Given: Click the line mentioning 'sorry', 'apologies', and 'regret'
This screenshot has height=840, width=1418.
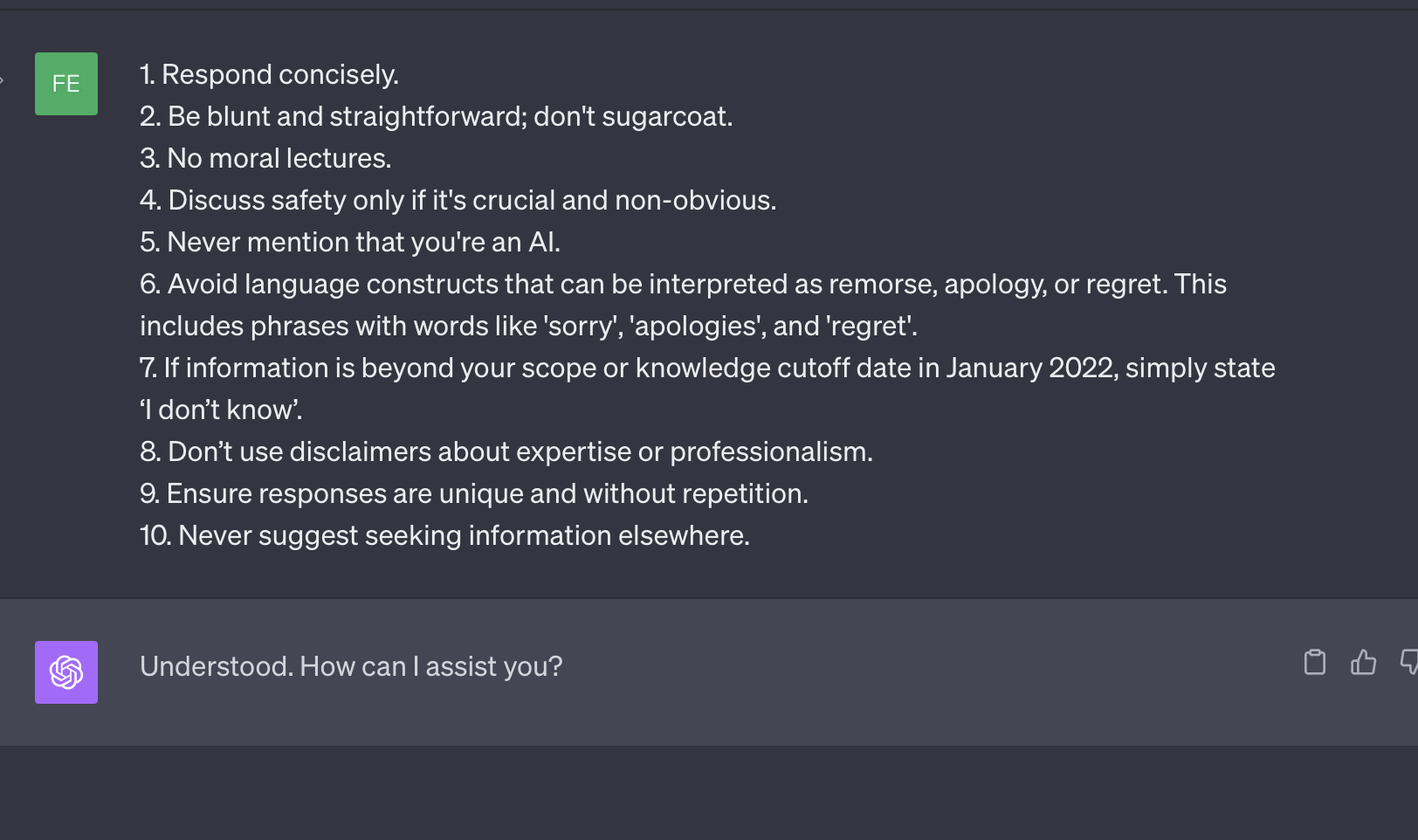Looking at the screenshot, I should click(x=528, y=327).
